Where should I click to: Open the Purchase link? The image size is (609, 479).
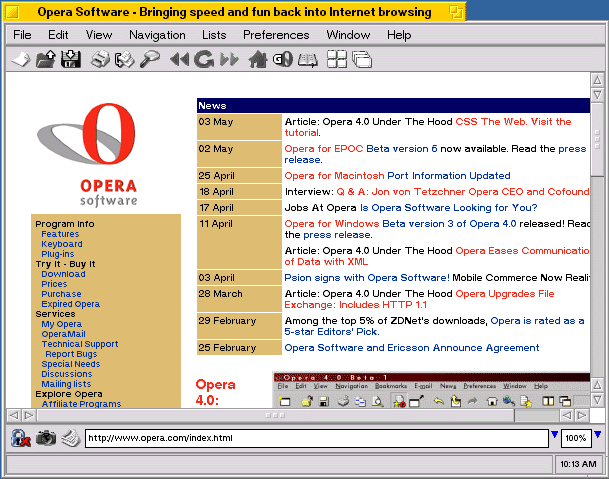coord(61,294)
